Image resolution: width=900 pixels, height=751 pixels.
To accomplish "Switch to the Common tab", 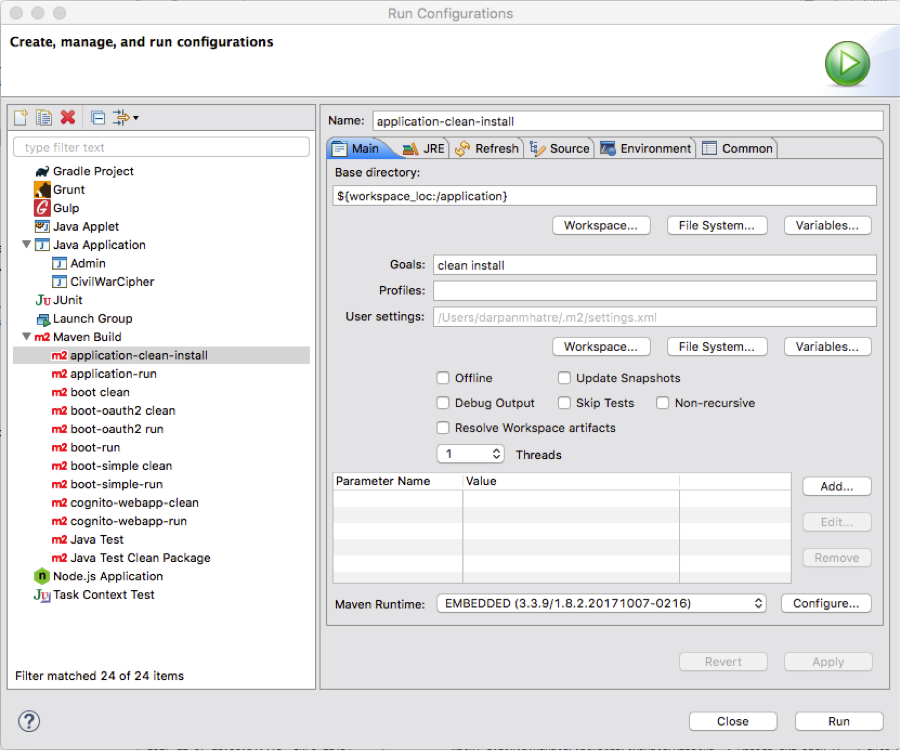I will tap(738, 149).
